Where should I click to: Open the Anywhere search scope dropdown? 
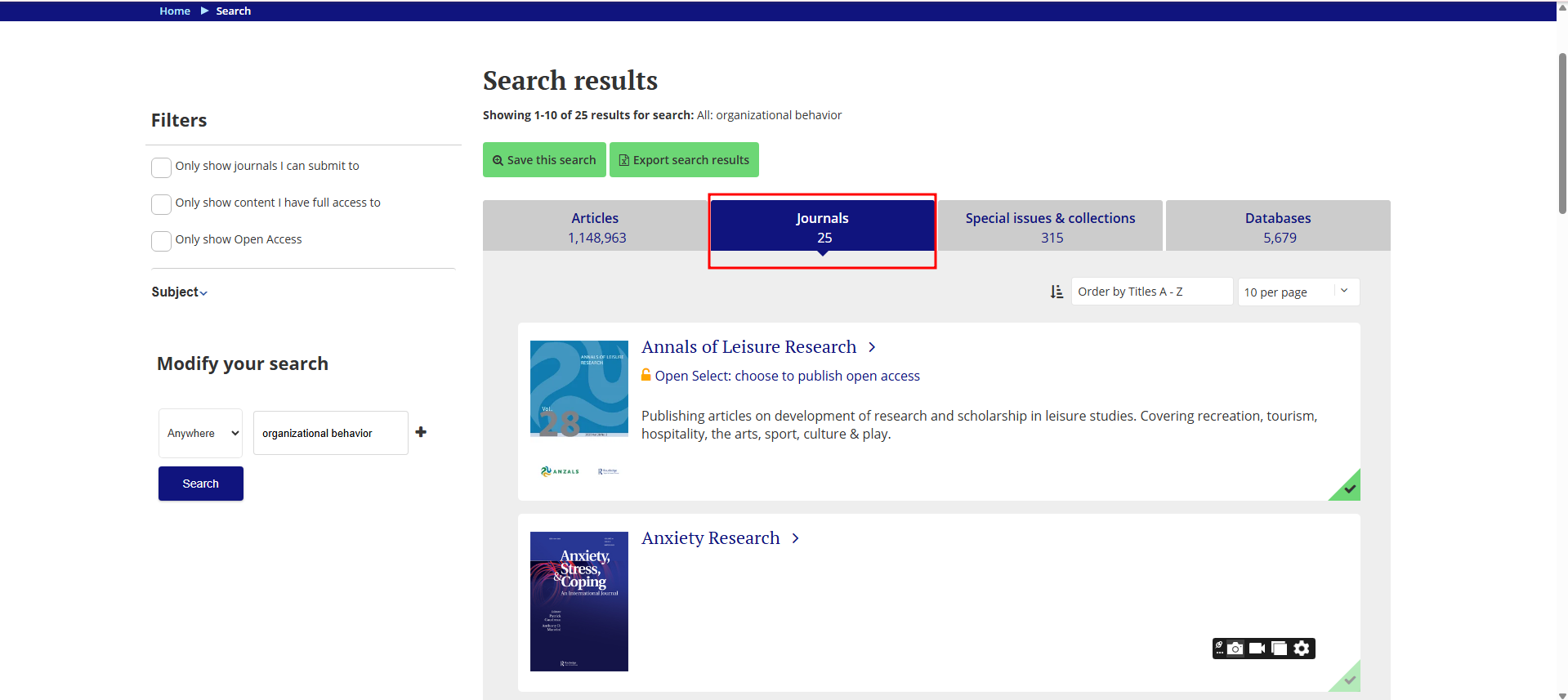[201, 433]
